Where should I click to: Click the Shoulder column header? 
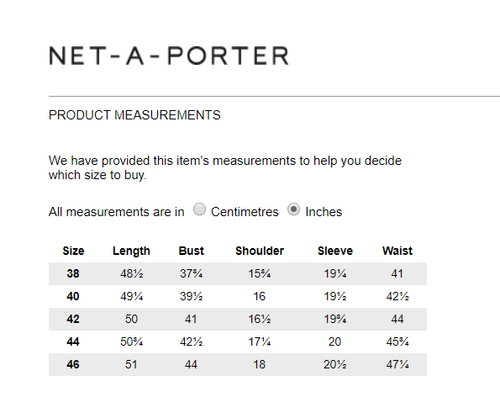(260, 251)
